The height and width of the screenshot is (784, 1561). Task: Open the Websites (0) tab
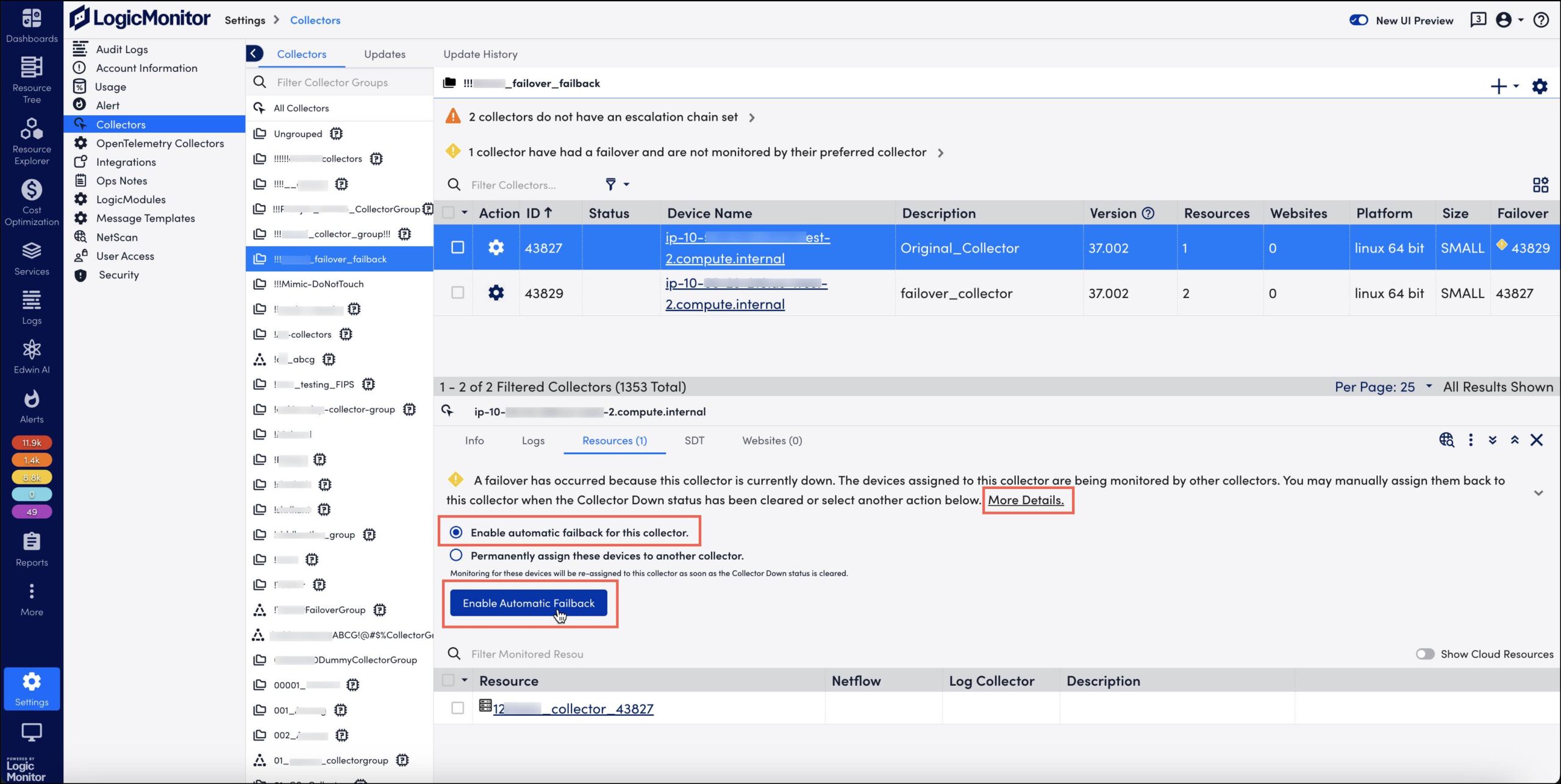772,441
